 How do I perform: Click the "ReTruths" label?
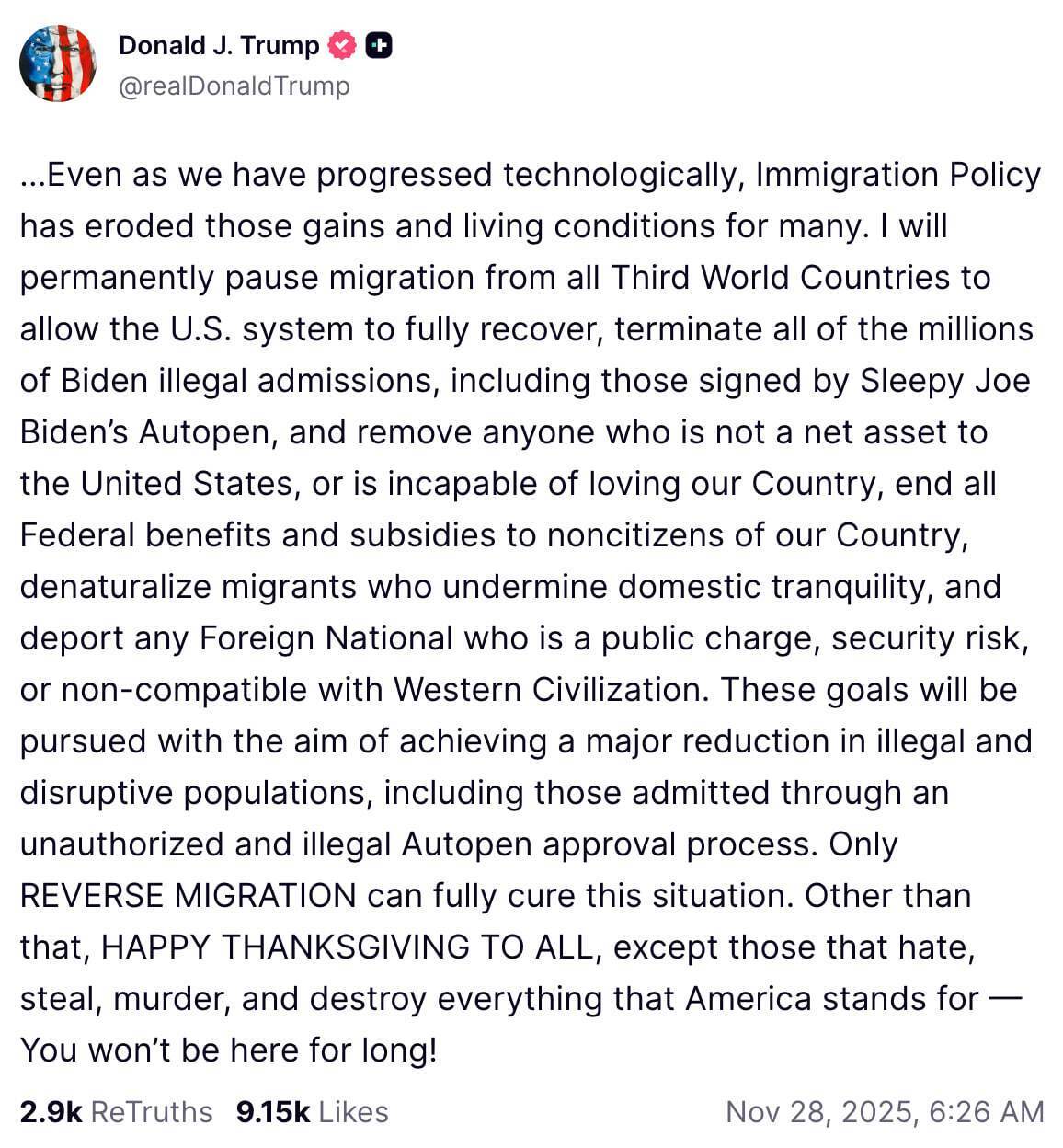153,1111
